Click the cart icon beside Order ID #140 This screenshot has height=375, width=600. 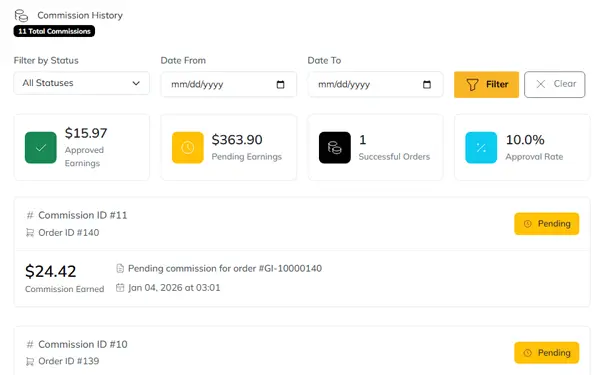pos(30,233)
